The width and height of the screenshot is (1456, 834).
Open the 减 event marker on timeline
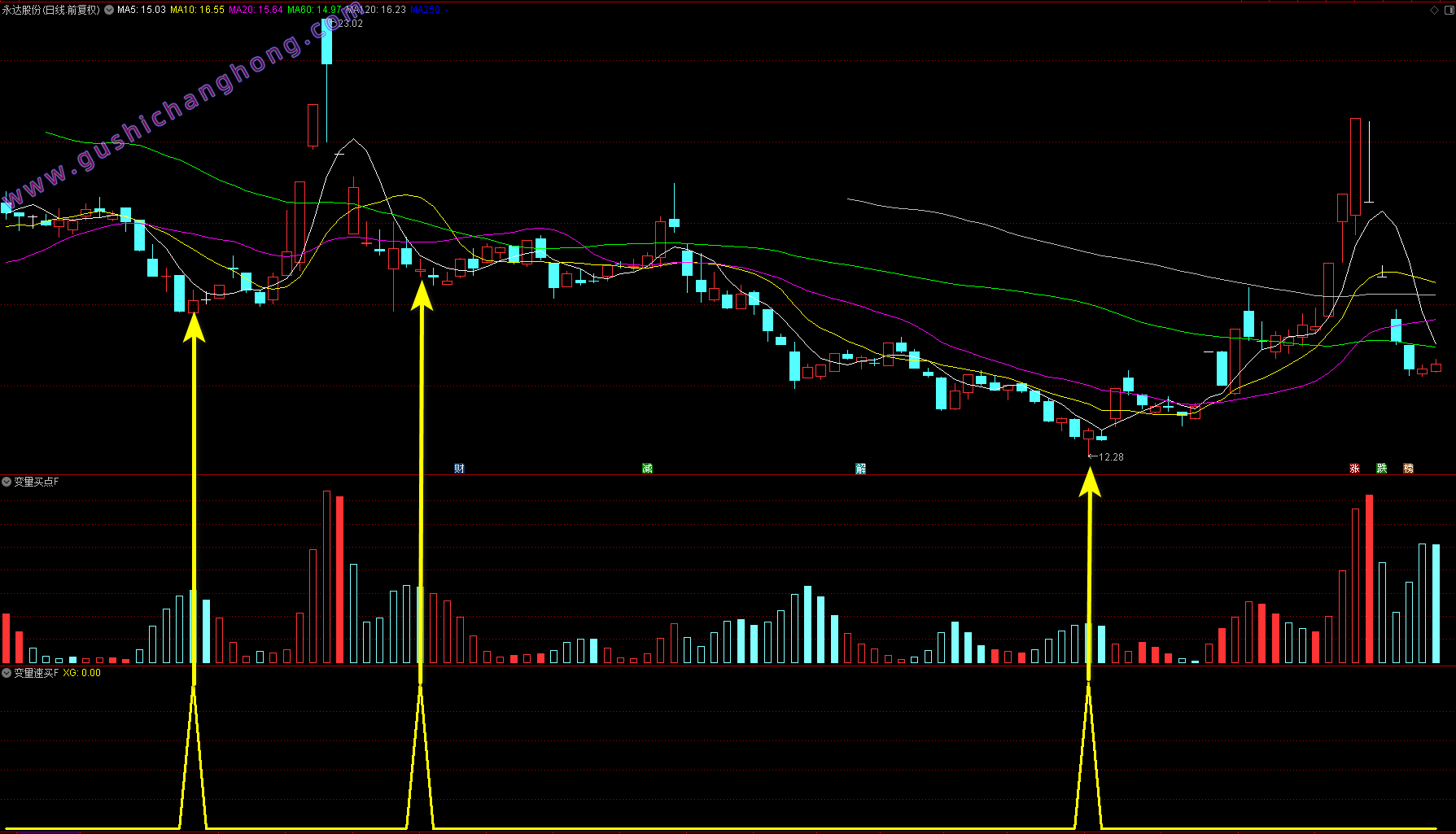click(647, 468)
